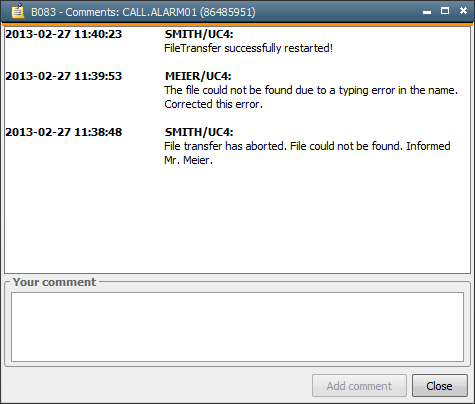Click the FileTransfer successfully restarted message
The width and height of the screenshot is (475, 404).
coord(248,48)
